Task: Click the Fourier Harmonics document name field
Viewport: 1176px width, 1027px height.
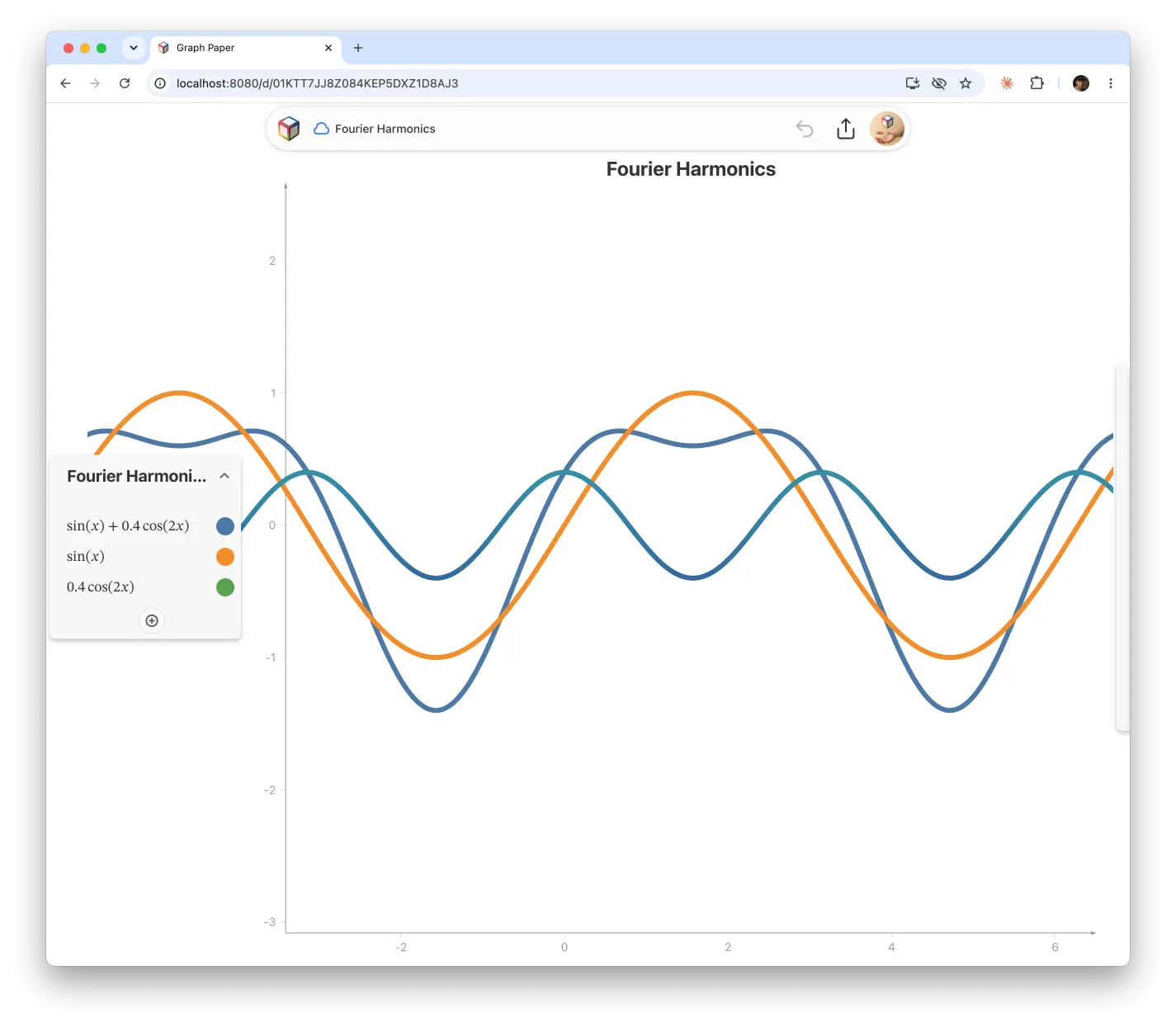Action: [385, 129]
